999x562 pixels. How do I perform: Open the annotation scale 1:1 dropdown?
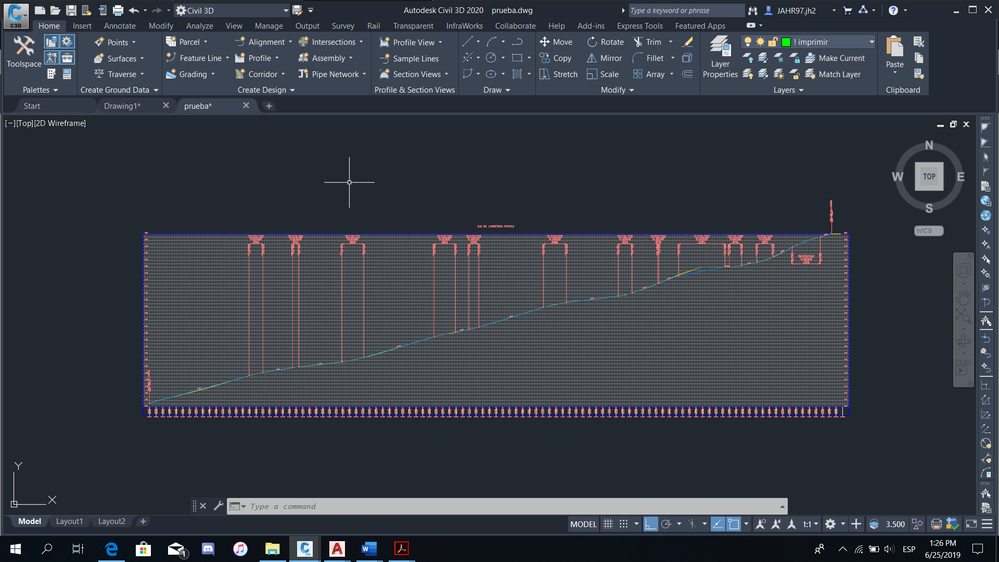810,524
